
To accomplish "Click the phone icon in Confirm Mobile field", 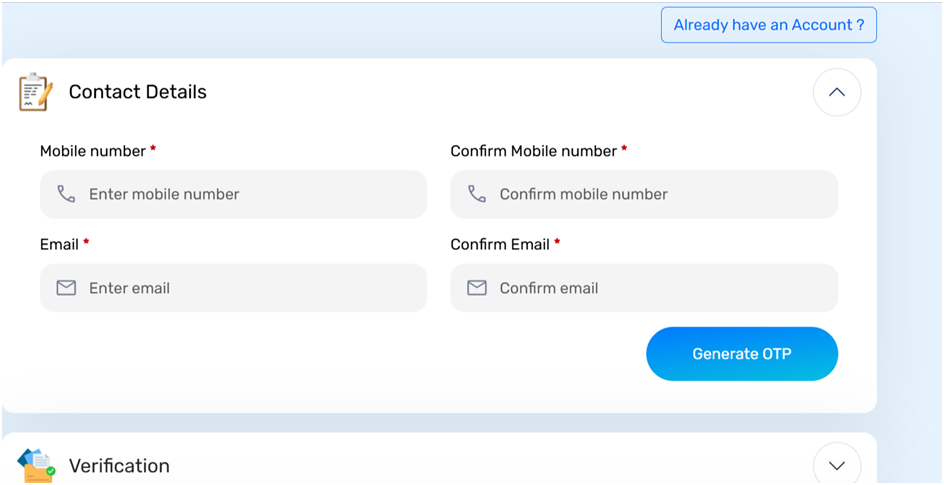I will pos(477,194).
